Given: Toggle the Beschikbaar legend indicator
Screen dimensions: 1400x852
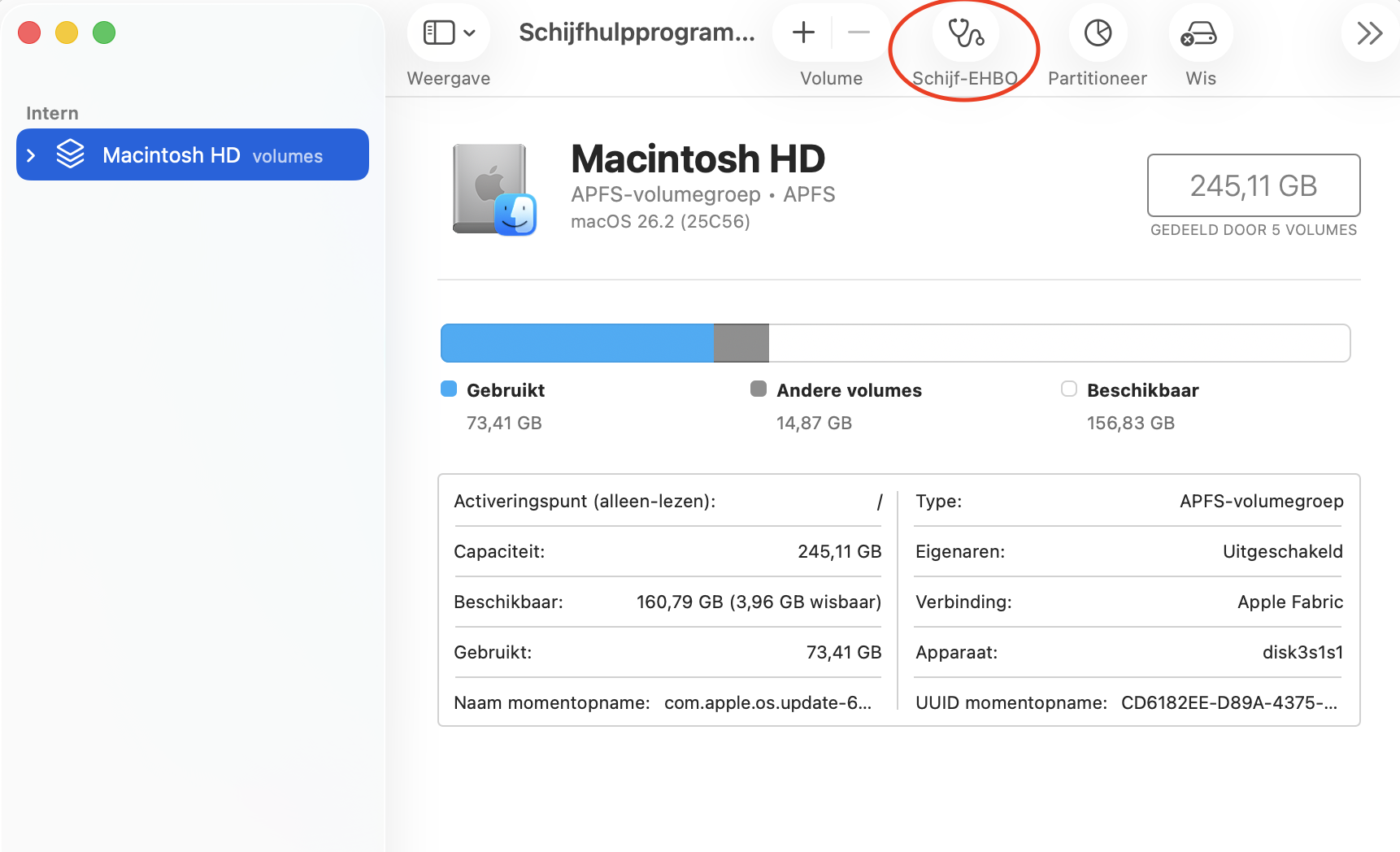Looking at the screenshot, I should tap(1069, 389).
